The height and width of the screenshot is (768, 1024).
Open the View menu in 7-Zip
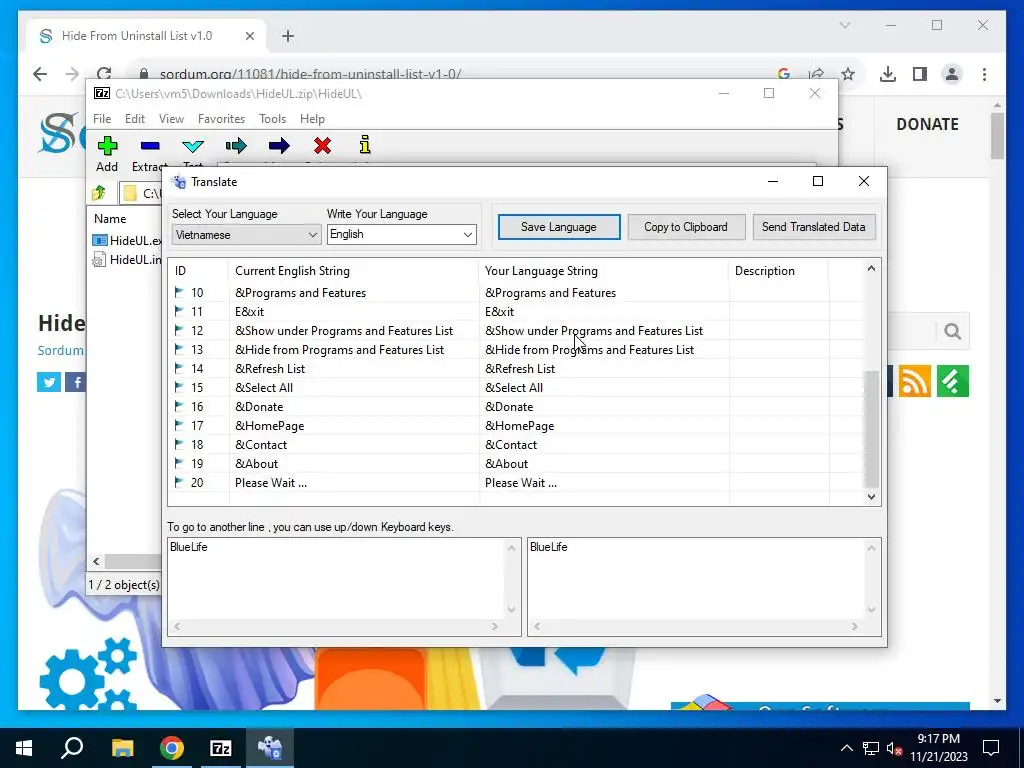tap(171, 119)
